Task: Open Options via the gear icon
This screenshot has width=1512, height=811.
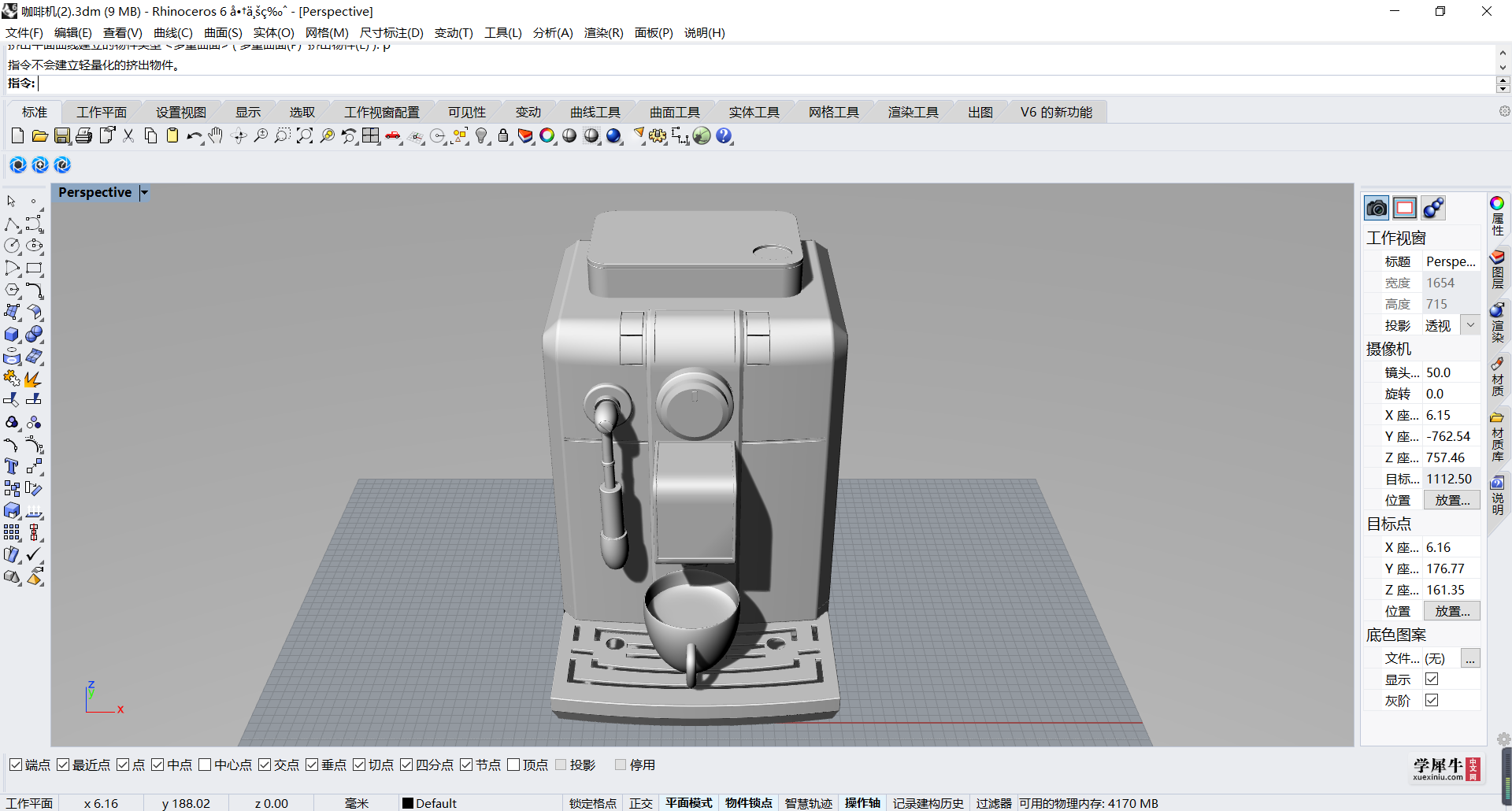Action: point(658,136)
